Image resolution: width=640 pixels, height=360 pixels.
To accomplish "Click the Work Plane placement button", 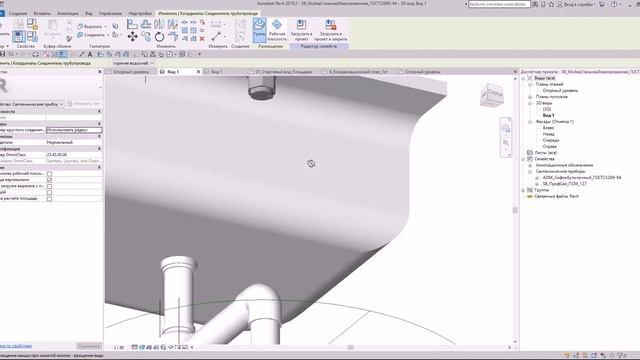I will pos(277,30).
